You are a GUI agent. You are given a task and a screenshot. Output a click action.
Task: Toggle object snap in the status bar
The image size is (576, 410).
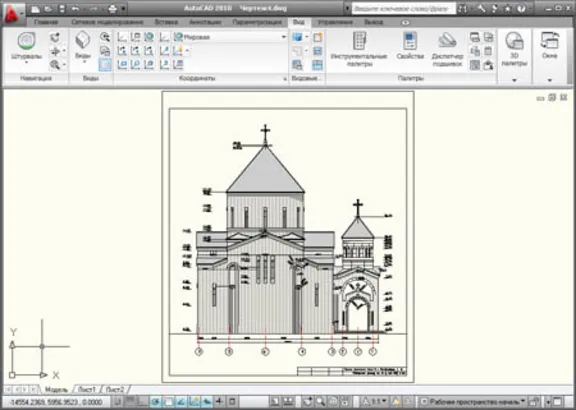[168, 402]
